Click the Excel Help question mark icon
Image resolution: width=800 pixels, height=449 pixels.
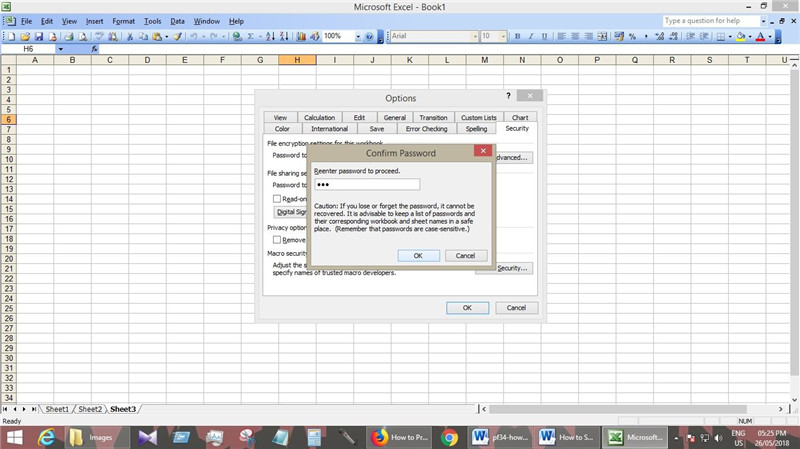tap(369, 36)
